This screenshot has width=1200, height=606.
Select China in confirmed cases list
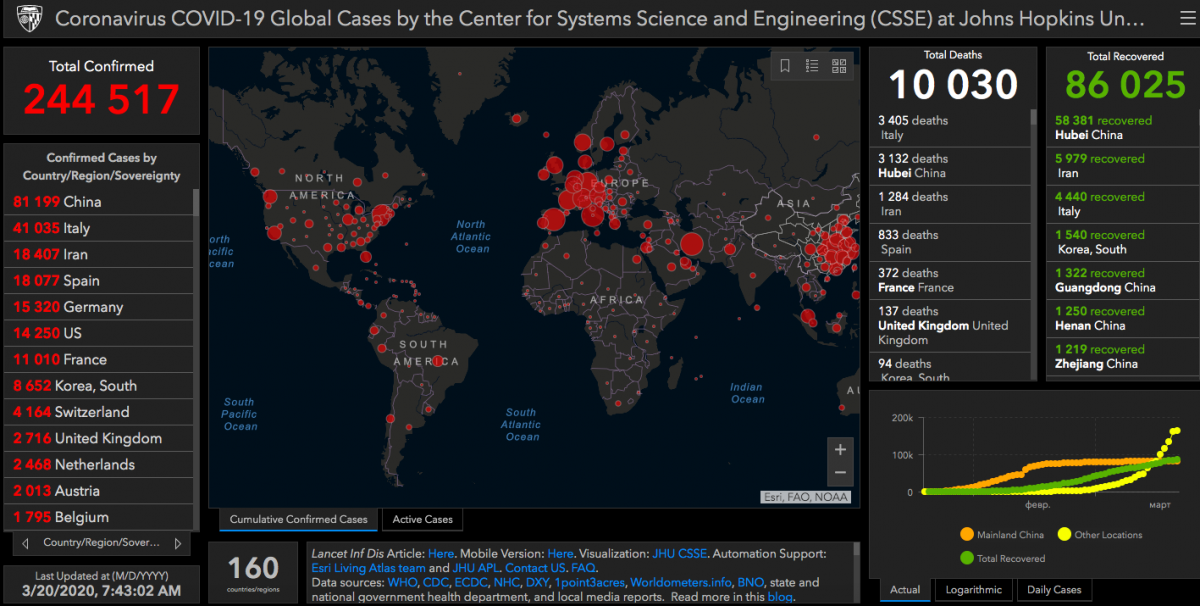tap(98, 202)
